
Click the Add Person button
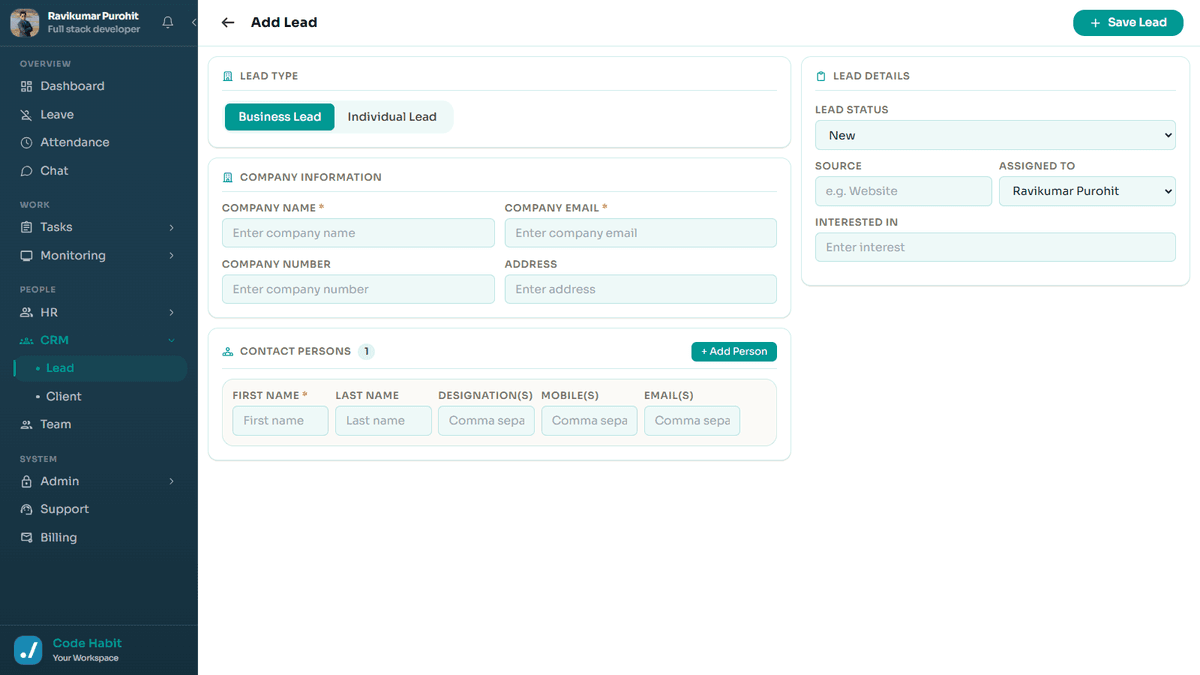click(x=734, y=352)
